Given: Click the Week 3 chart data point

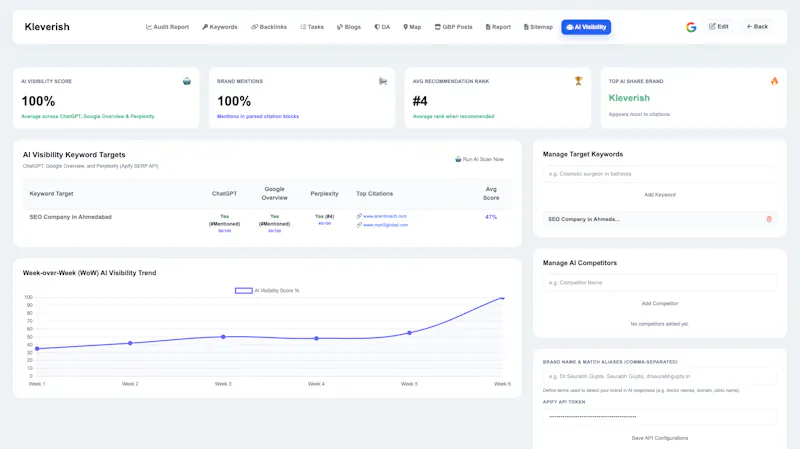Looking at the screenshot, I should (223, 337).
